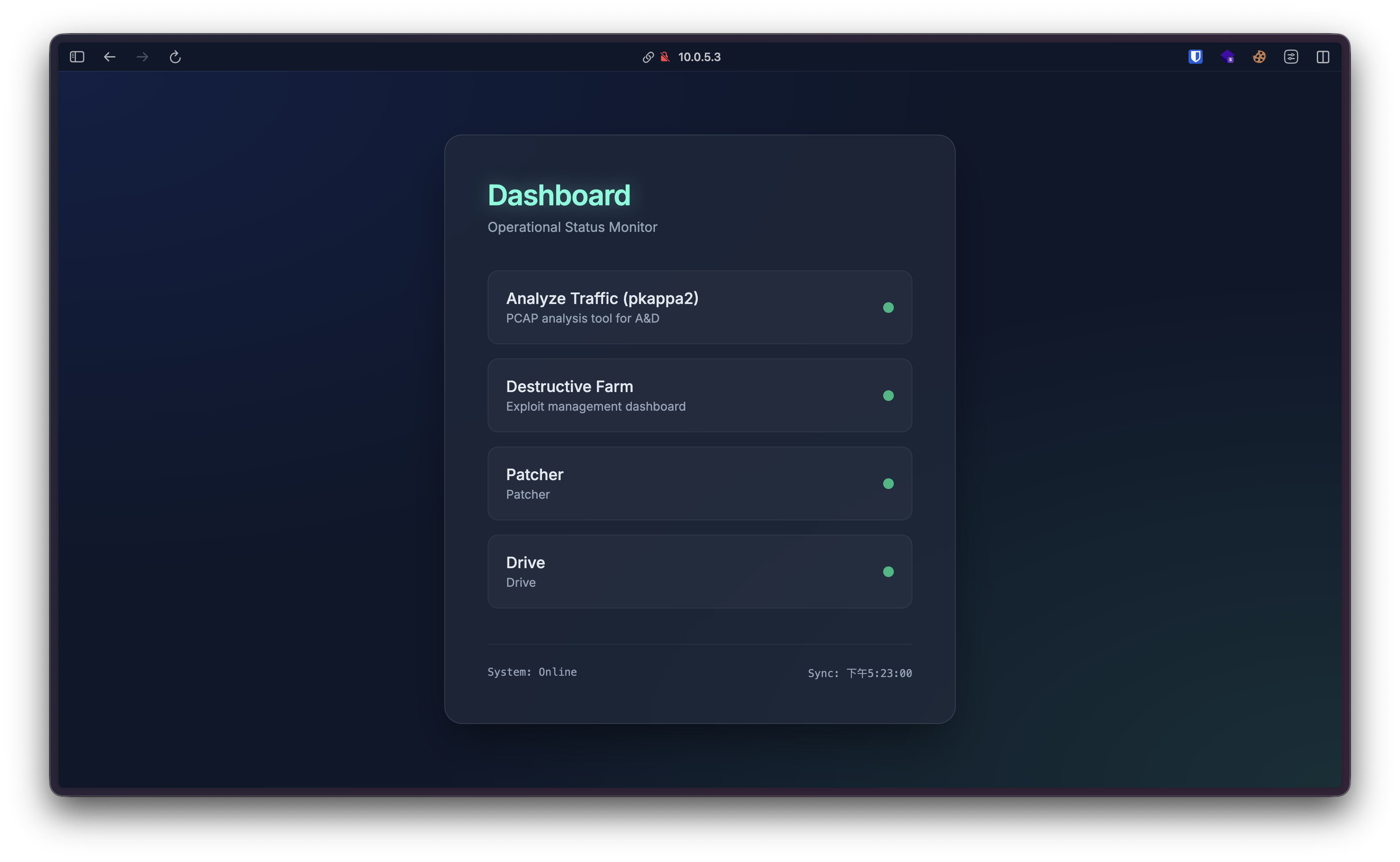Click green status dot for Analyze Traffic
Image resolution: width=1400 pixels, height=862 pixels.
pyautogui.click(x=888, y=307)
